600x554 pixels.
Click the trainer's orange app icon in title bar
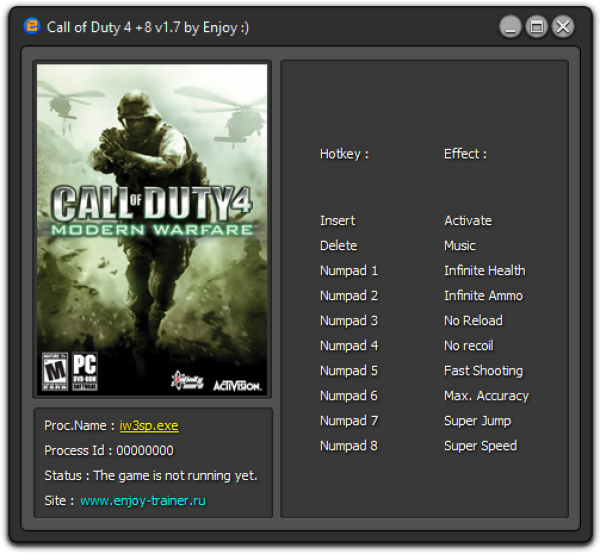point(32,26)
